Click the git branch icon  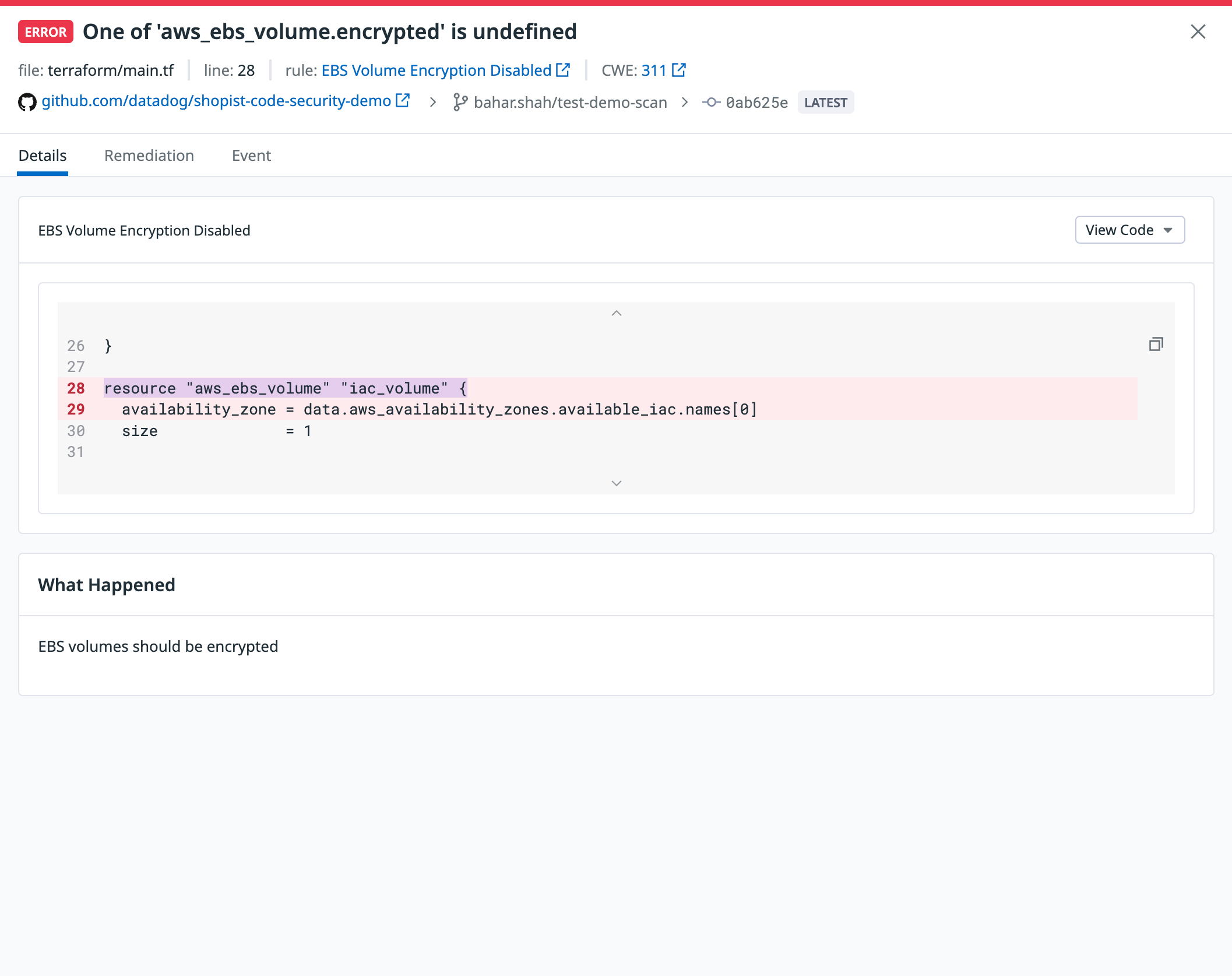[460, 102]
